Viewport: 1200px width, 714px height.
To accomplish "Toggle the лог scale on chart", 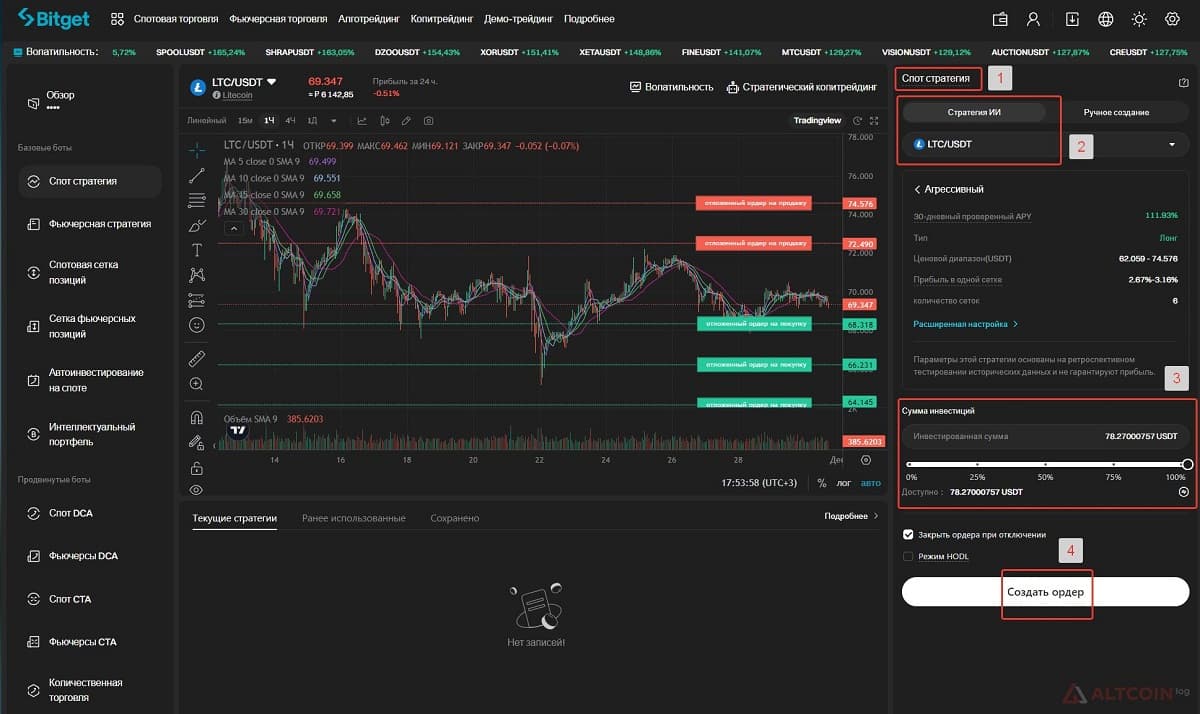I will point(844,483).
